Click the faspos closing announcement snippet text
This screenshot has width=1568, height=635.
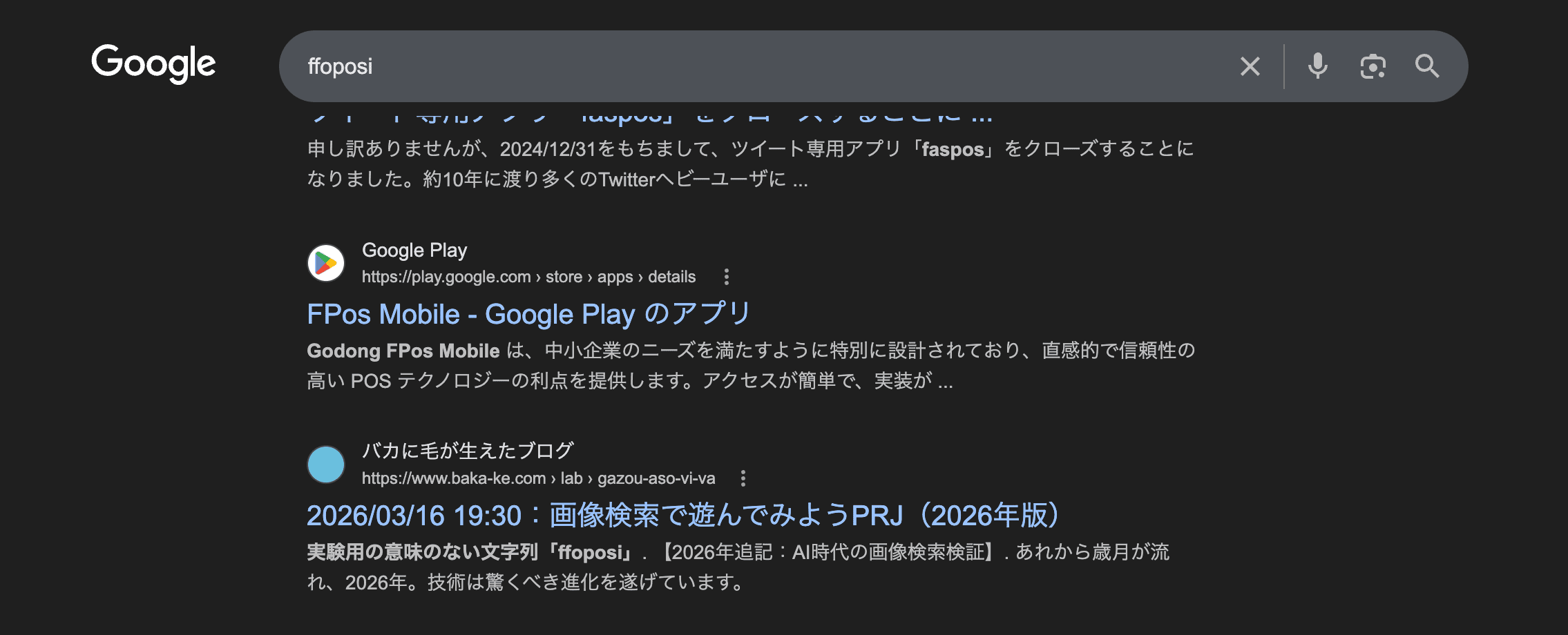click(750, 164)
